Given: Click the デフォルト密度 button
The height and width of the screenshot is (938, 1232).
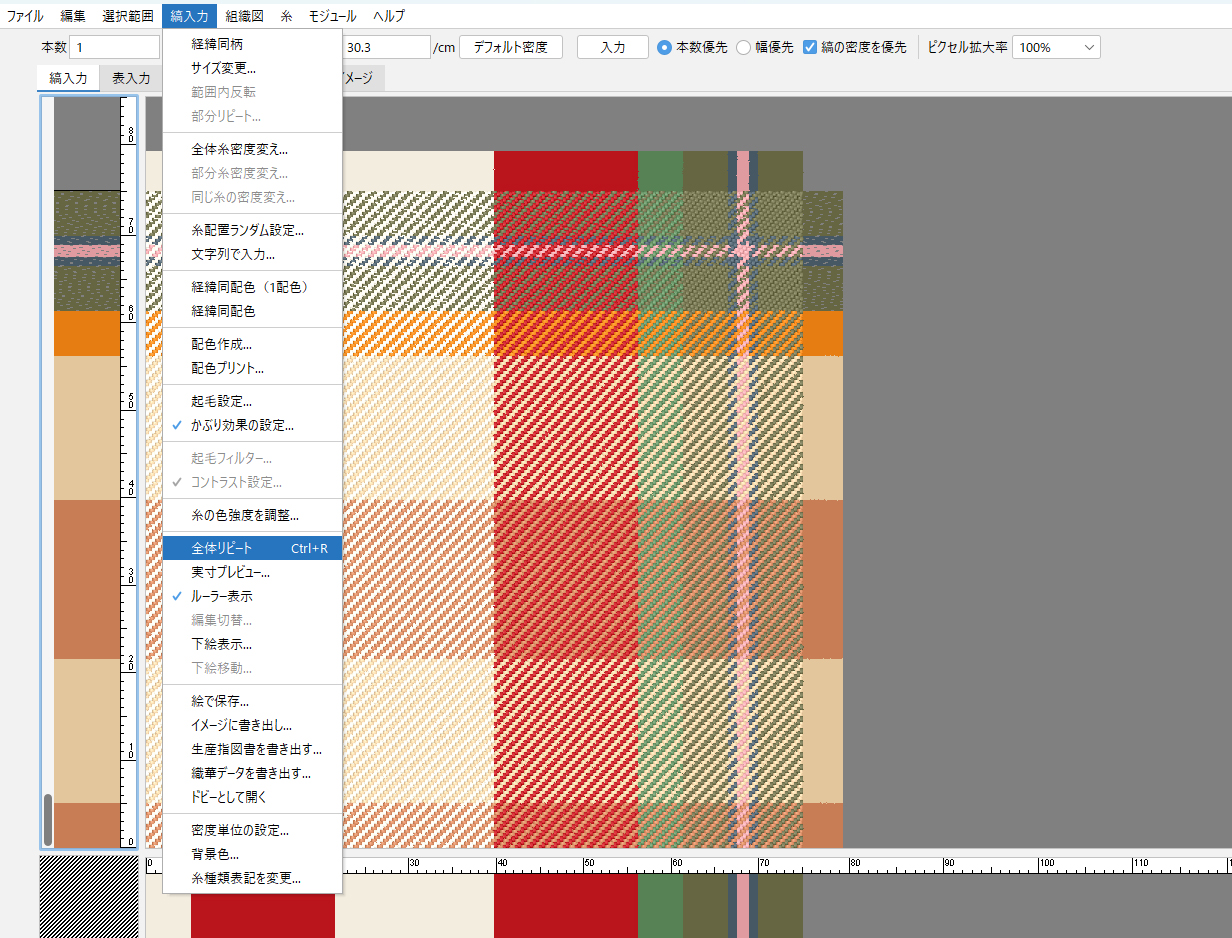Looking at the screenshot, I should [510, 47].
